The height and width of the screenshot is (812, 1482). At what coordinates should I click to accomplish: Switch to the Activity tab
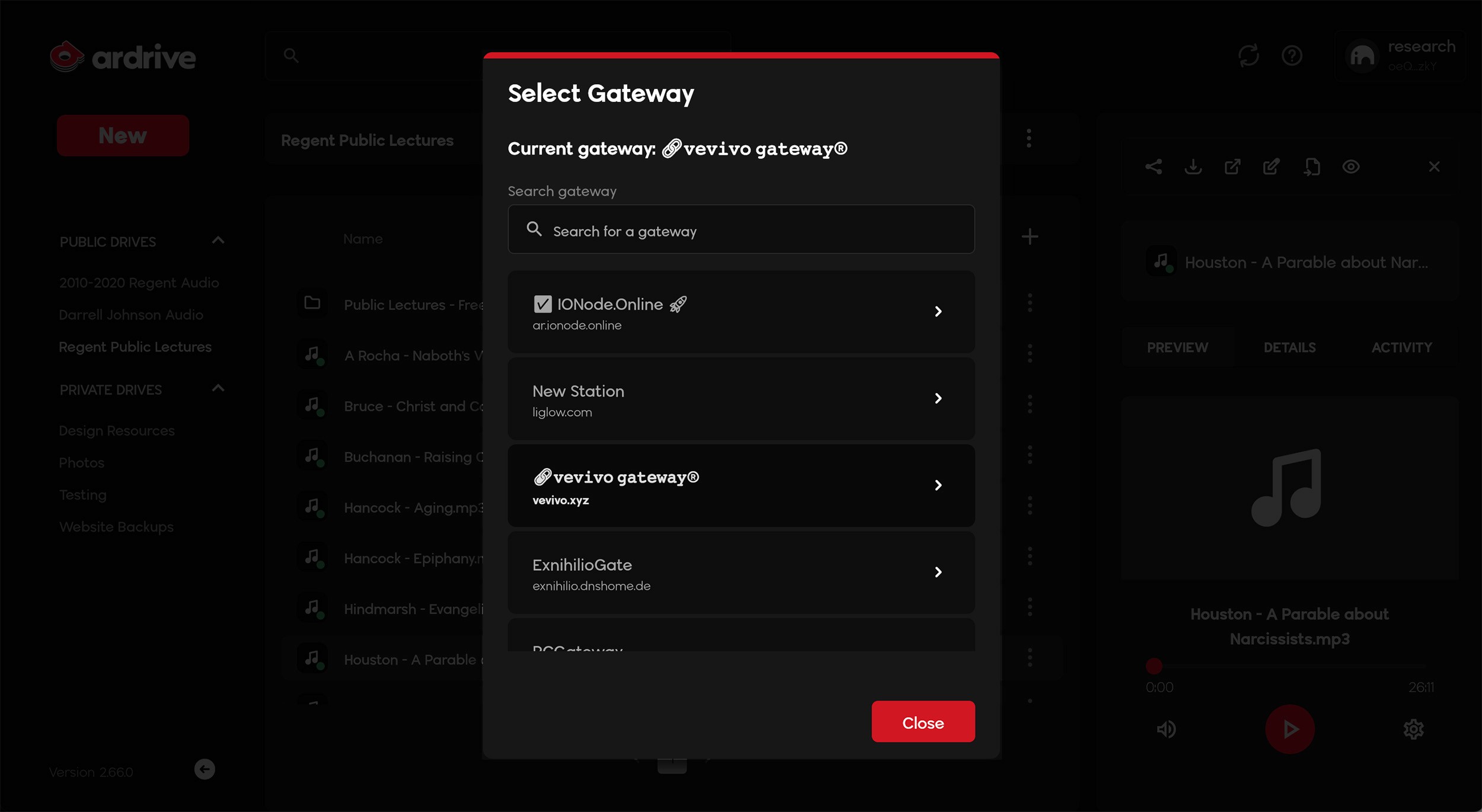[1401, 347]
